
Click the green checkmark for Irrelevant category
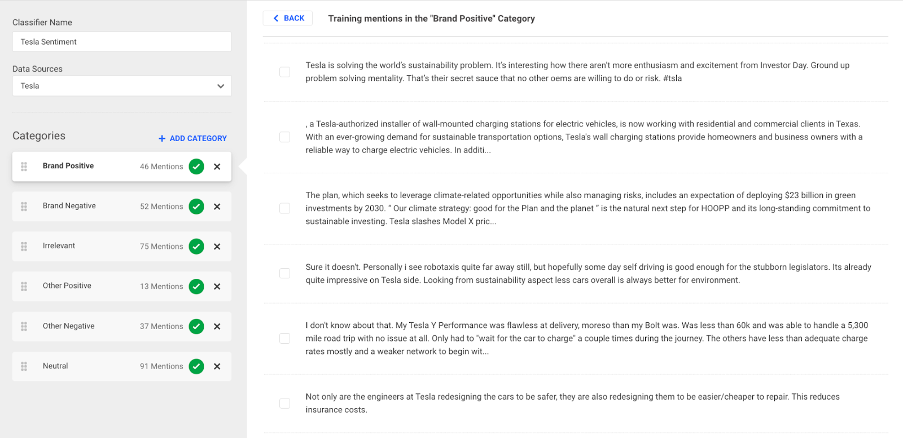coord(197,246)
